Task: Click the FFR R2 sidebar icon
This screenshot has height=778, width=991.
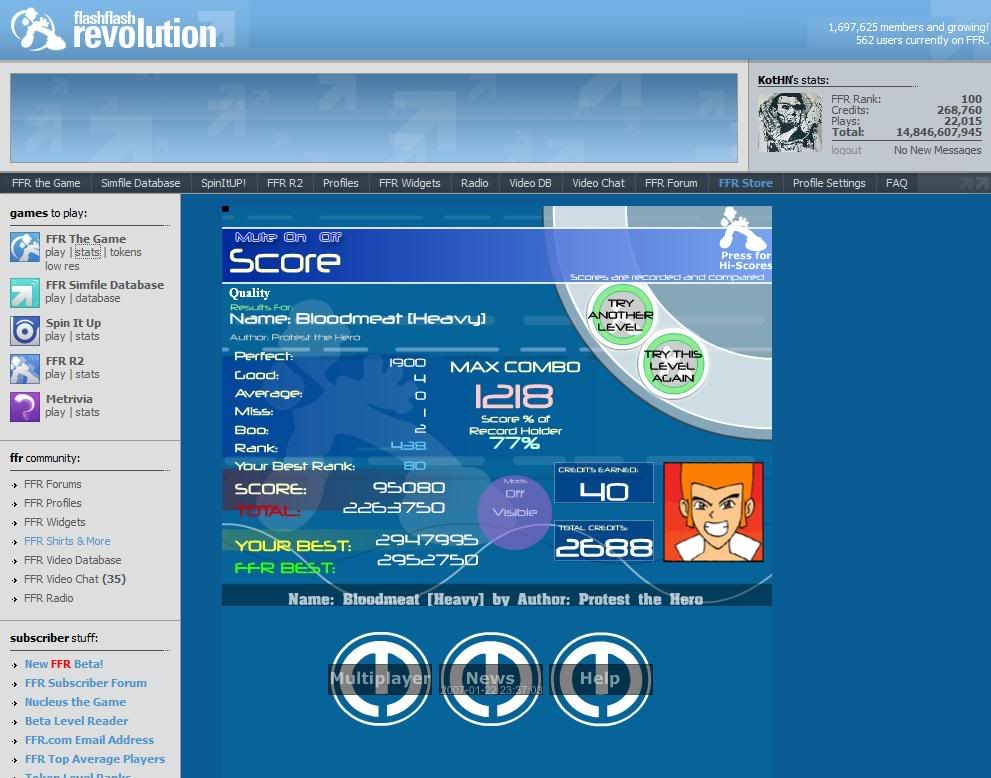Action: (25, 368)
